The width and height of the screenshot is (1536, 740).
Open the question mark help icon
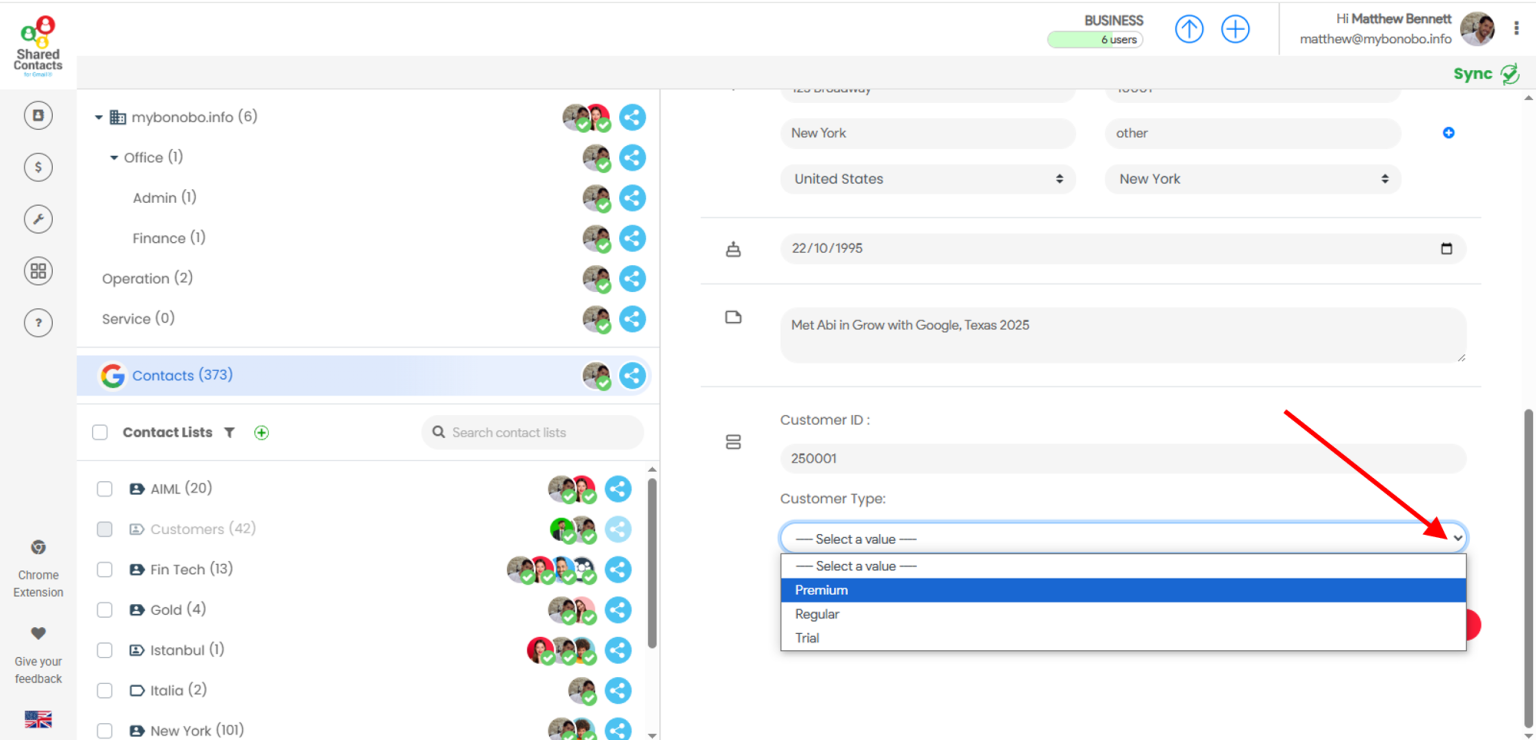(38, 323)
